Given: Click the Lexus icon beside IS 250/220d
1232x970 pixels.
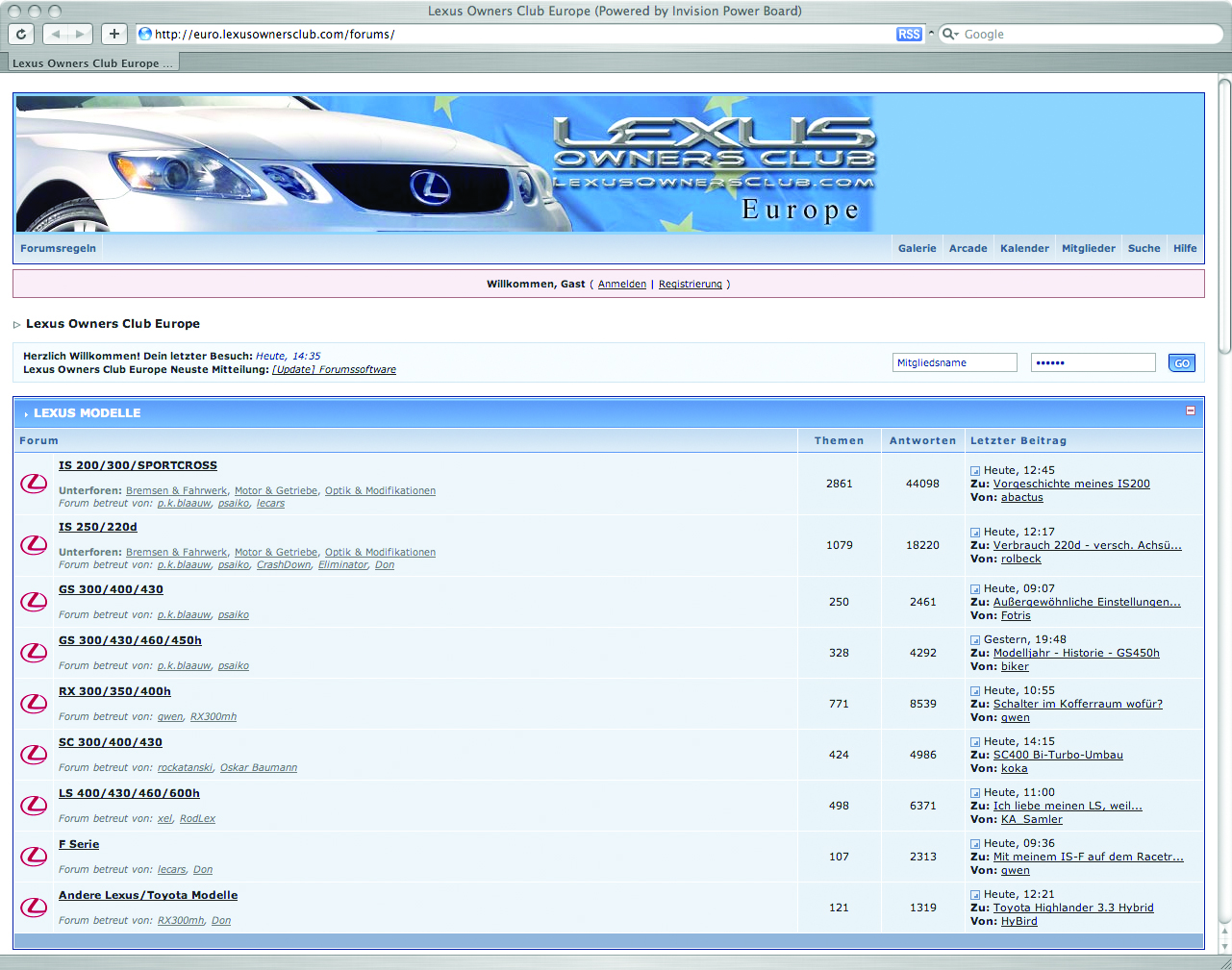Looking at the screenshot, I should 34,544.
